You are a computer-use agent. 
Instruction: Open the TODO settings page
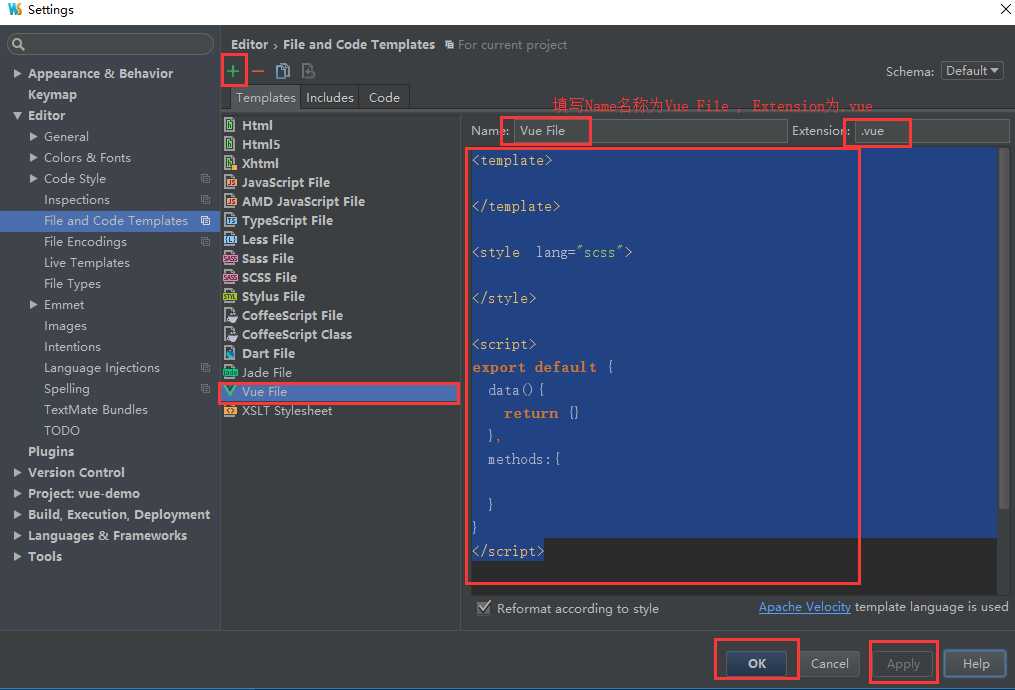point(61,430)
